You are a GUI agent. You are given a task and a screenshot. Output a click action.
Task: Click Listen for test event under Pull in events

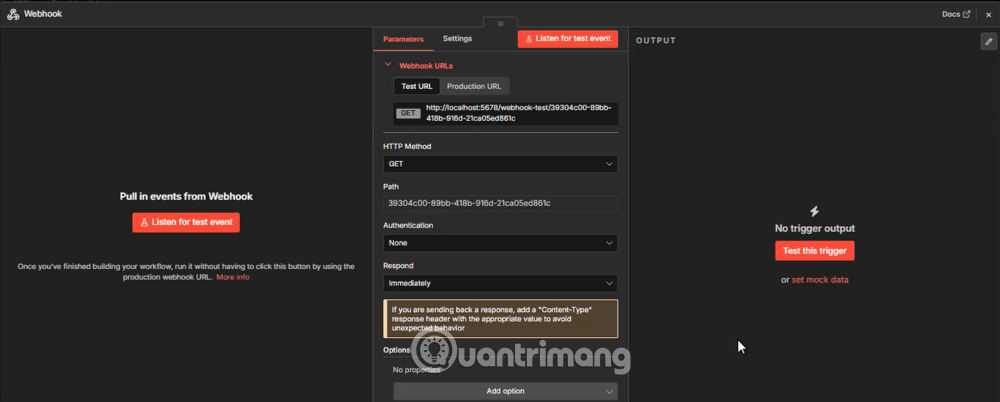point(186,222)
